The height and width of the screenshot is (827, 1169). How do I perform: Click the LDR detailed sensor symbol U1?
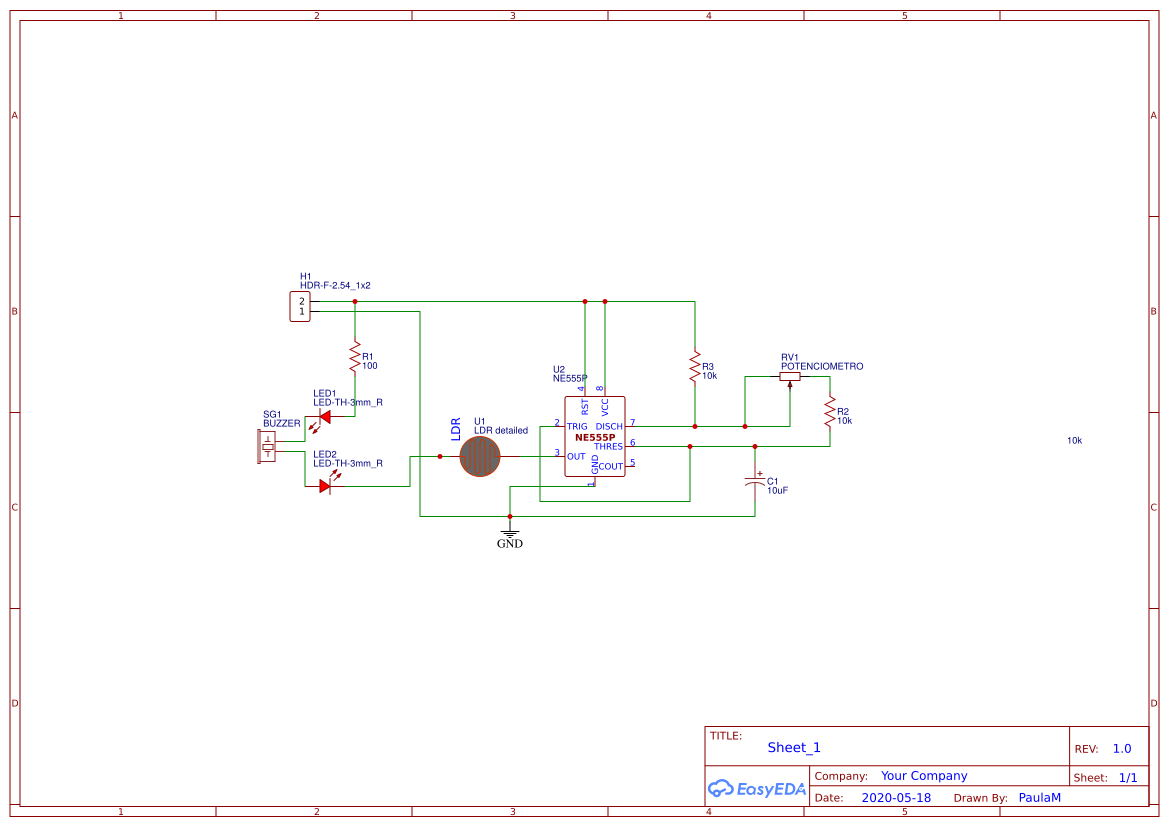click(480, 457)
